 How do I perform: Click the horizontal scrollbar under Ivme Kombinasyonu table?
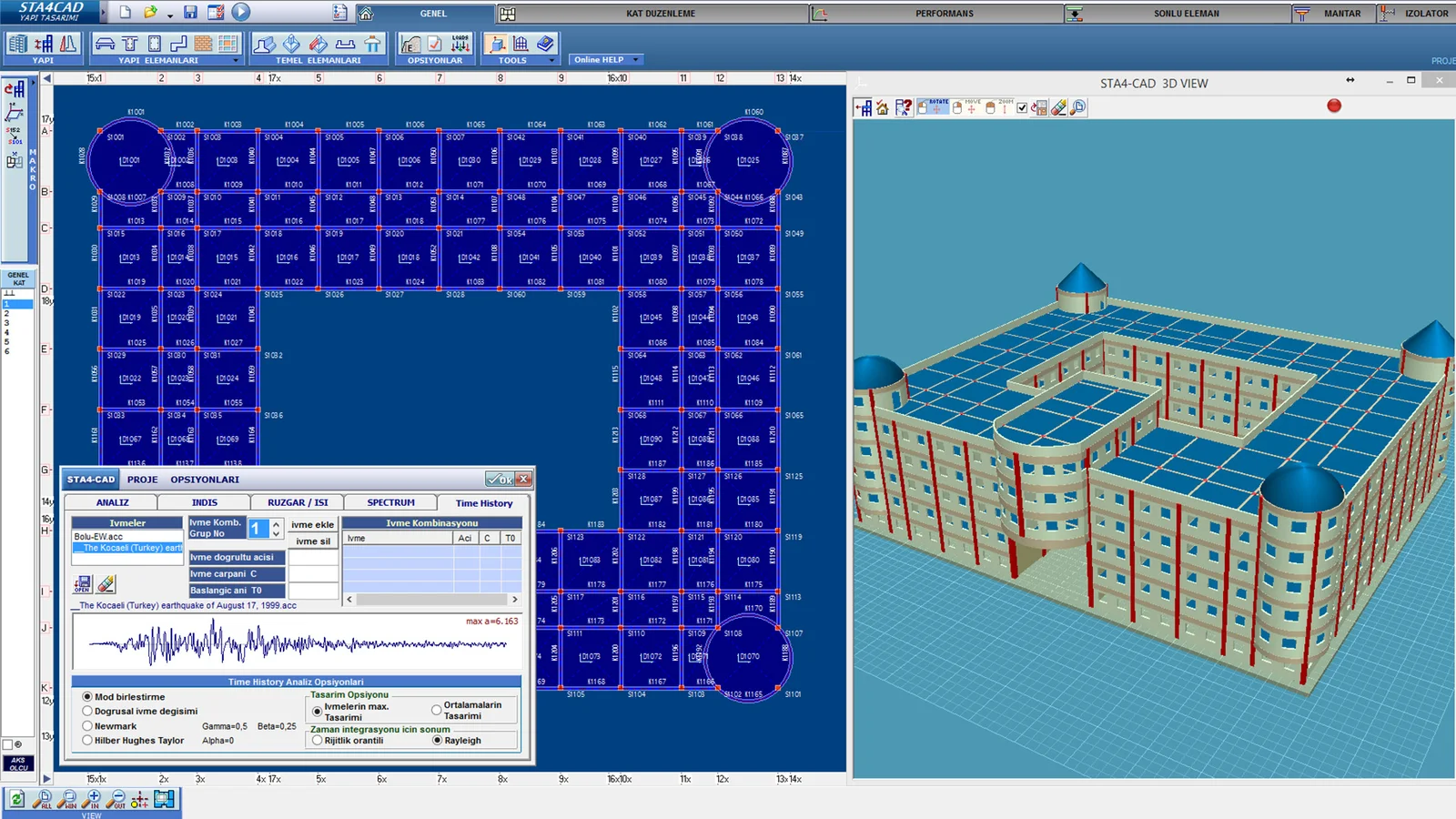(431, 600)
